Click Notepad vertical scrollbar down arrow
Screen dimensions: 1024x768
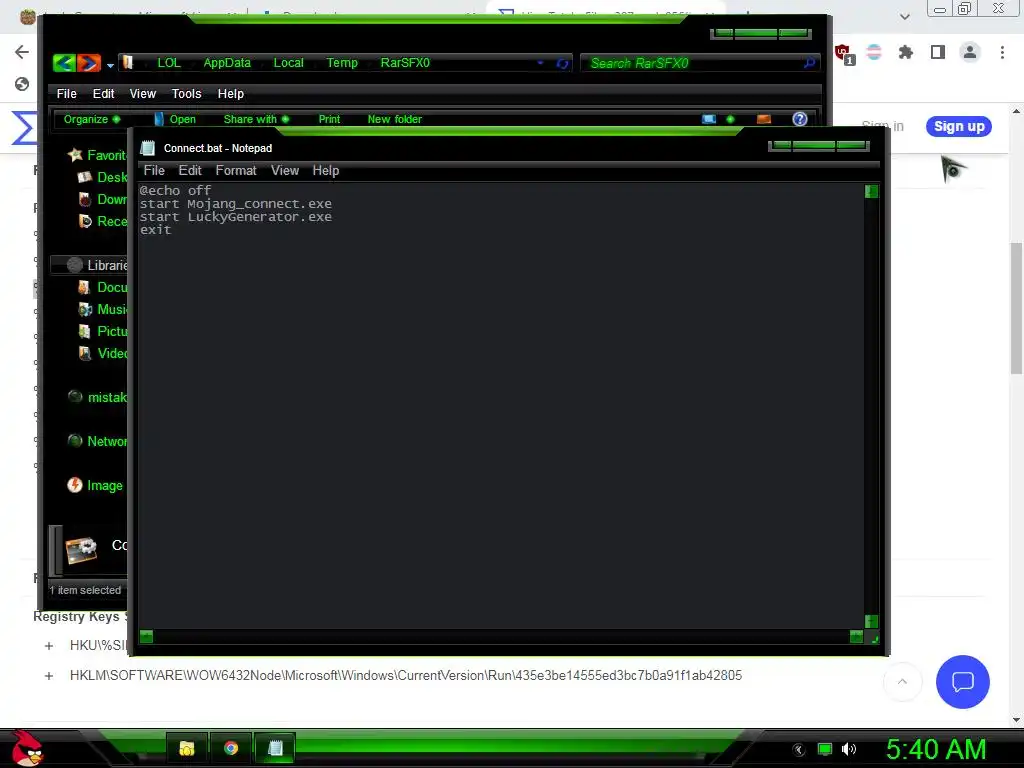click(x=871, y=621)
